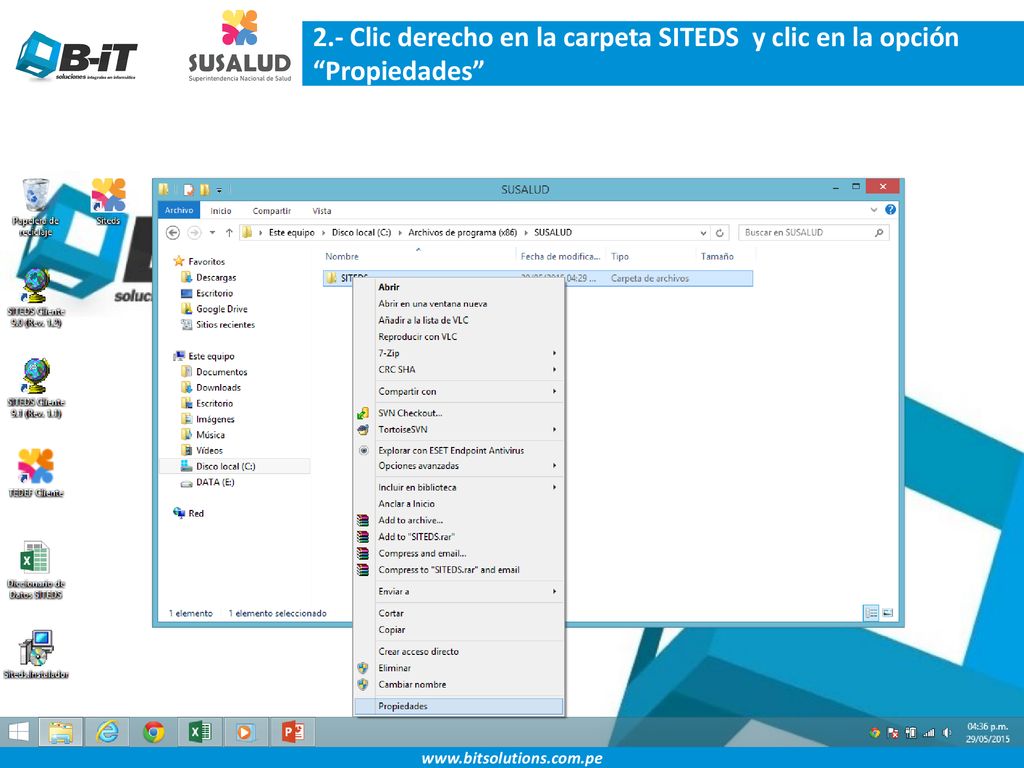Launch the Siteds.Instalador desktop icon

tap(35, 654)
